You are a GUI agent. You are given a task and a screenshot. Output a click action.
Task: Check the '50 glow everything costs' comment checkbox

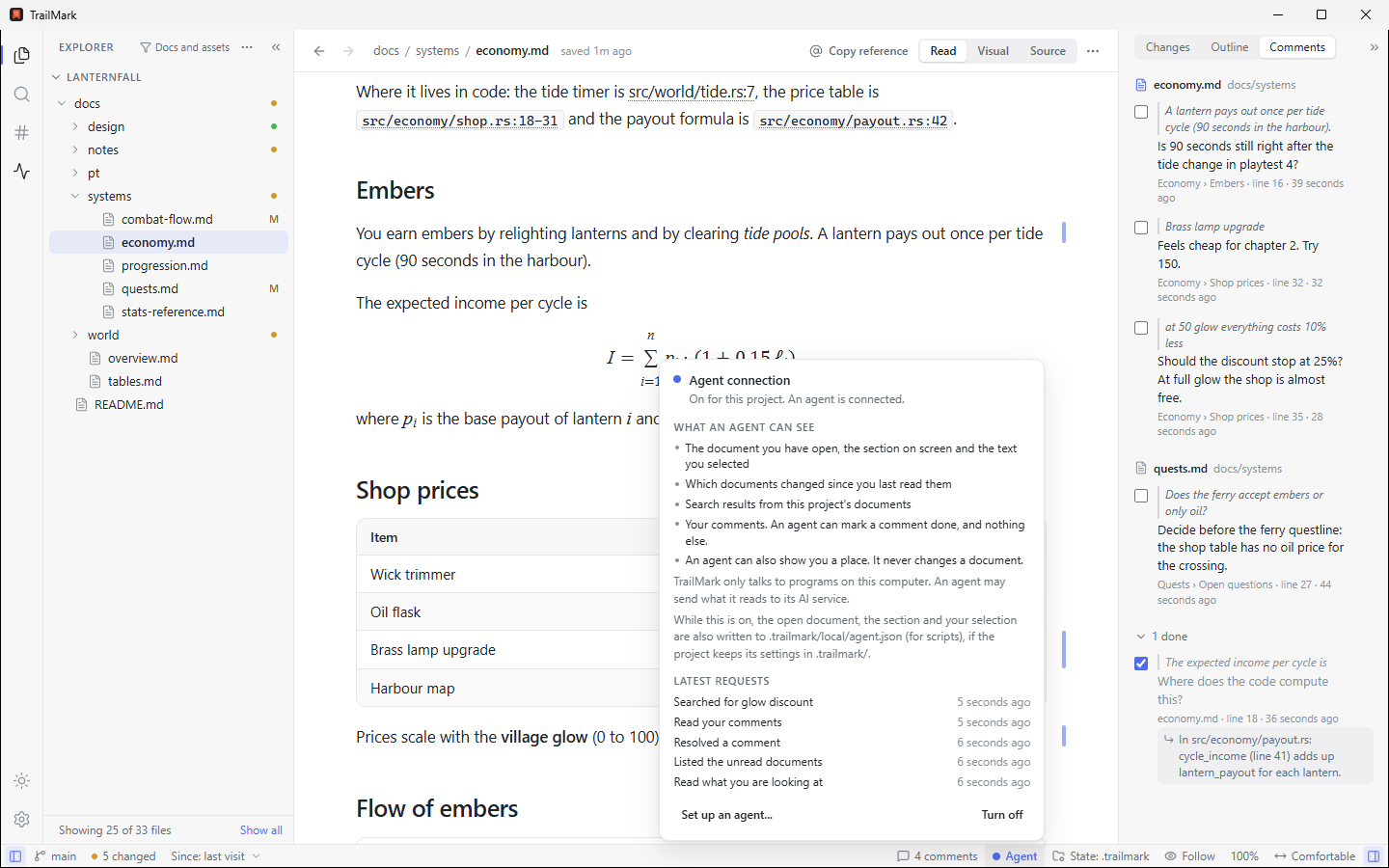(x=1141, y=328)
